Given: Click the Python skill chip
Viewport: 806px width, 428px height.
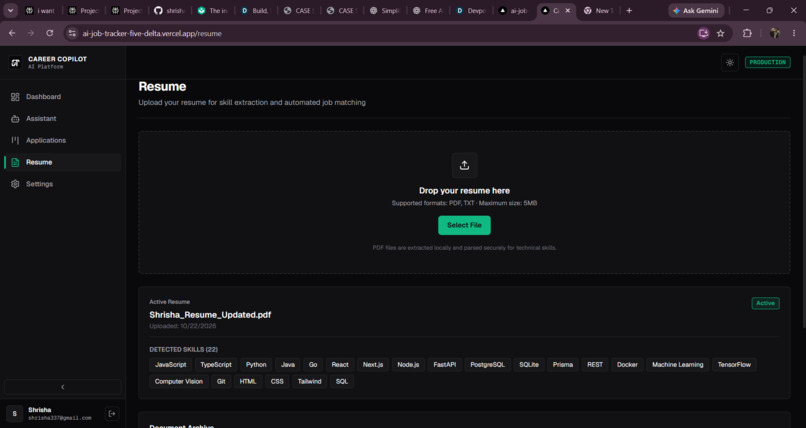Looking at the screenshot, I should click(256, 365).
